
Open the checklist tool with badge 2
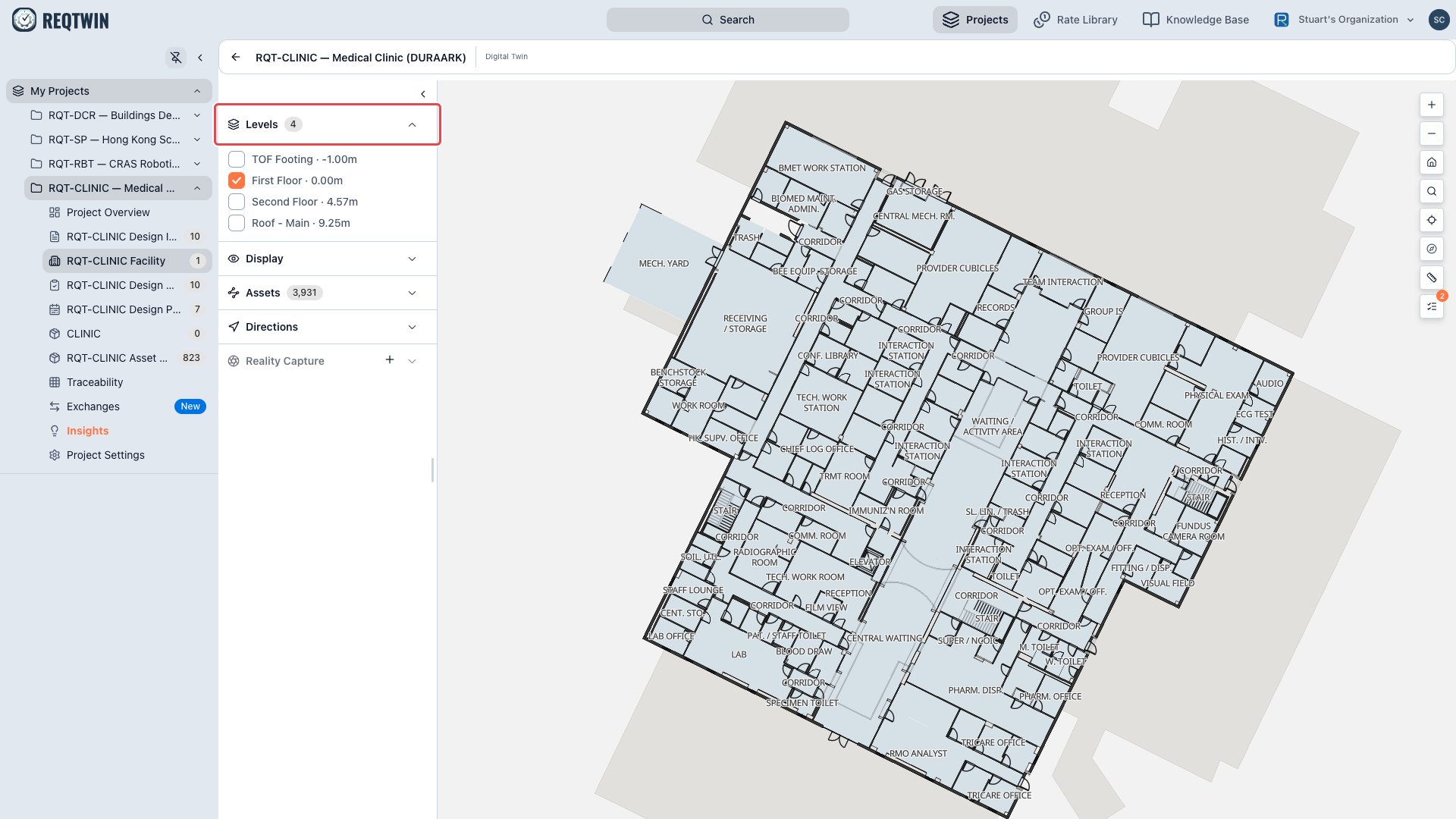(x=1432, y=306)
